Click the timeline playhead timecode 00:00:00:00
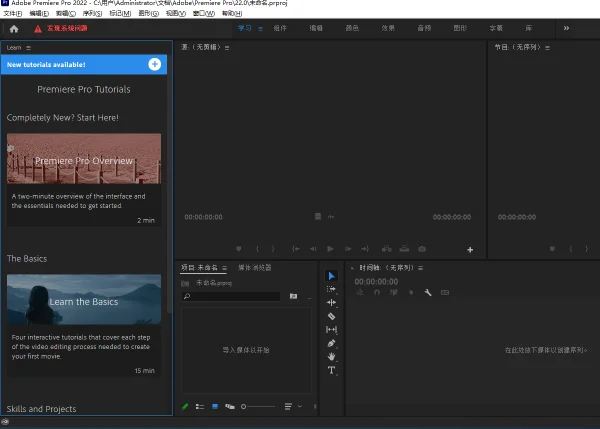600x429 pixels. [376, 282]
